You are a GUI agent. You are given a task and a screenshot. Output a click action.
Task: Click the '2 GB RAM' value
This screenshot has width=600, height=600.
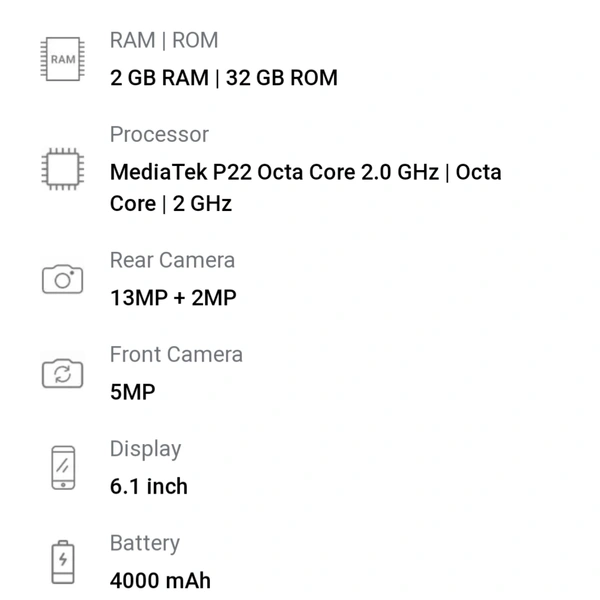coord(158,78)
